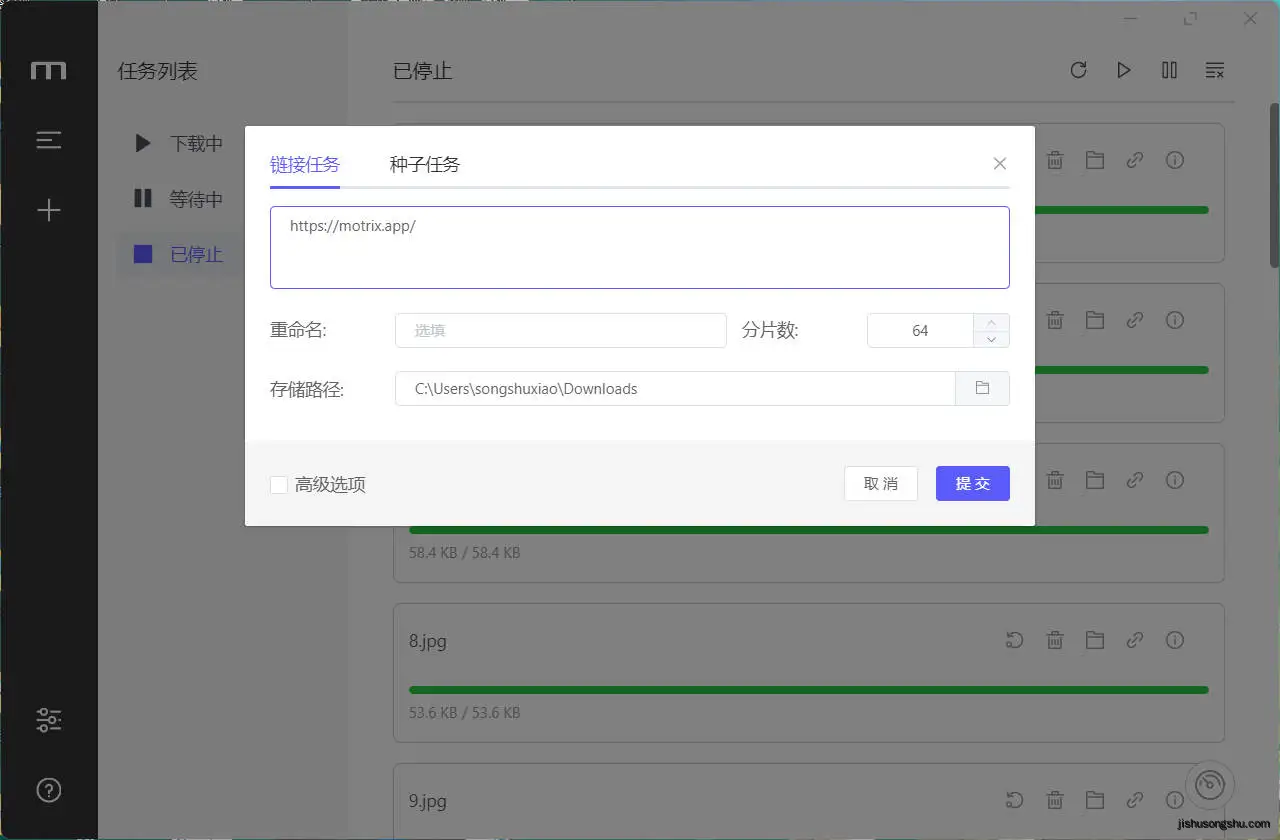Decrease 分片数 with the down arrow
Viewport: 1280px width, 840px height.
pos(991,339)
